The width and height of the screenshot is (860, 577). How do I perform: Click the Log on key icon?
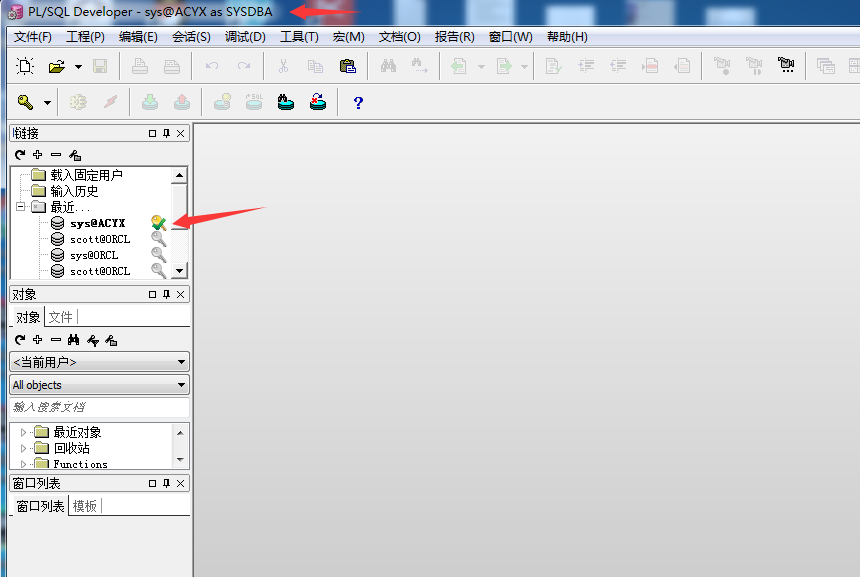coord(25,102)
